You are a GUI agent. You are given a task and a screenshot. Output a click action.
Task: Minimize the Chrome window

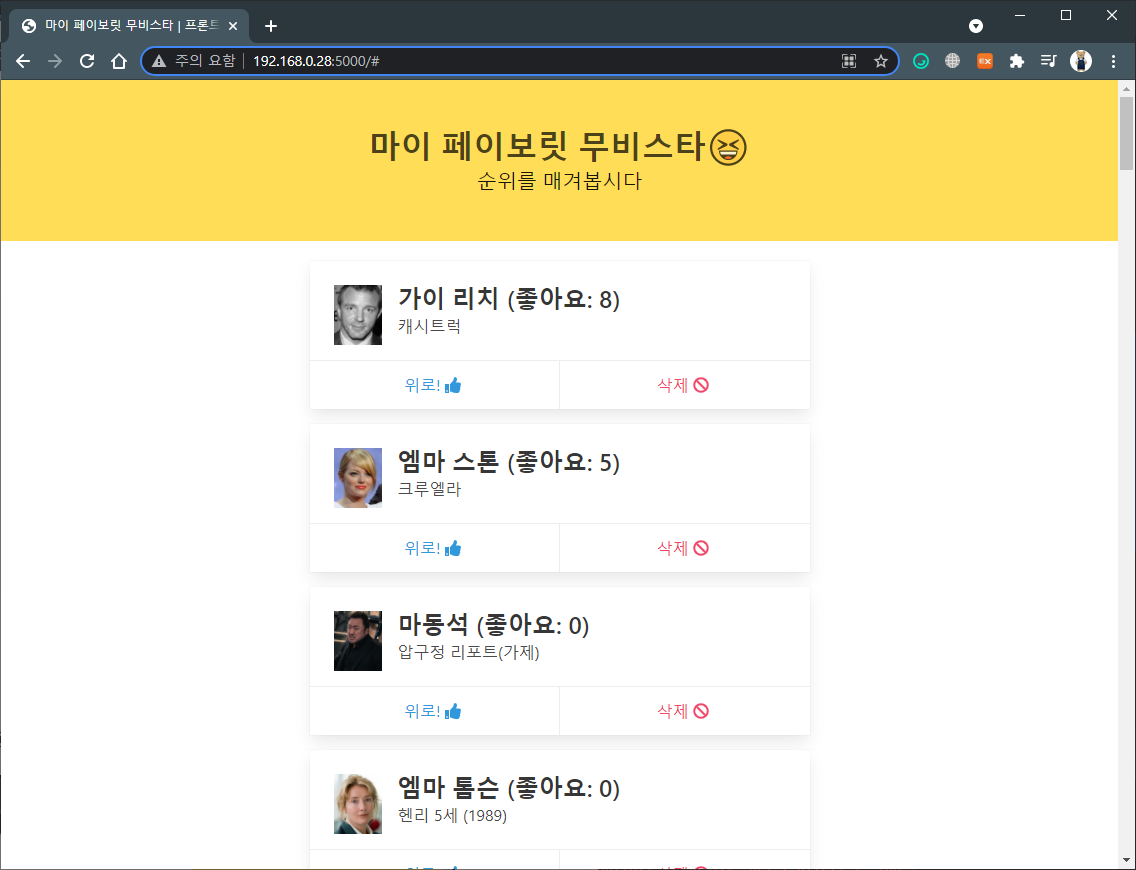click(1020, 15)
